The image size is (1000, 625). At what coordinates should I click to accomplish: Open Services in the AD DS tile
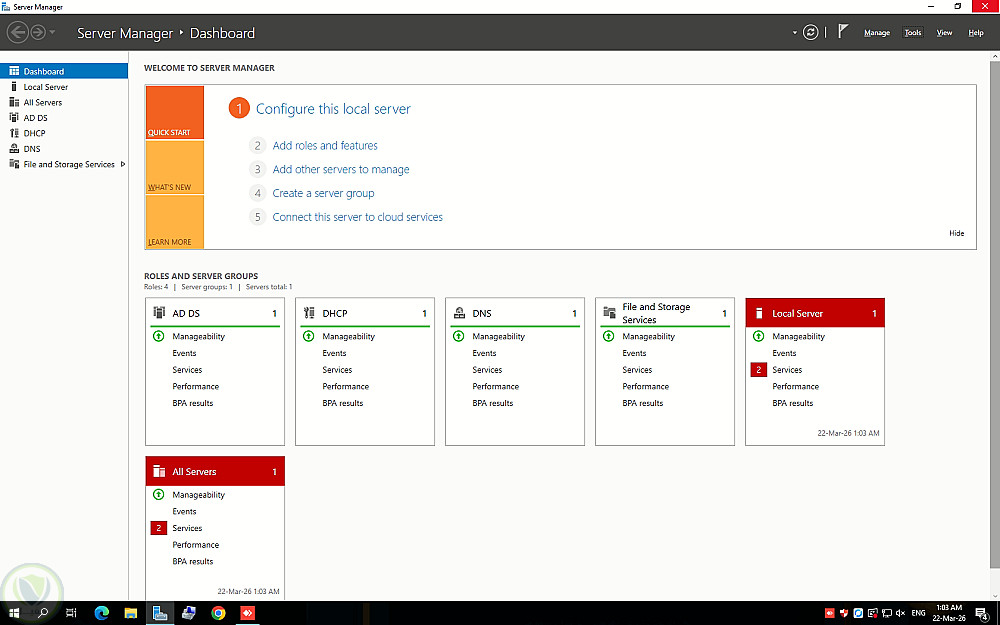[x=187, y=369]
